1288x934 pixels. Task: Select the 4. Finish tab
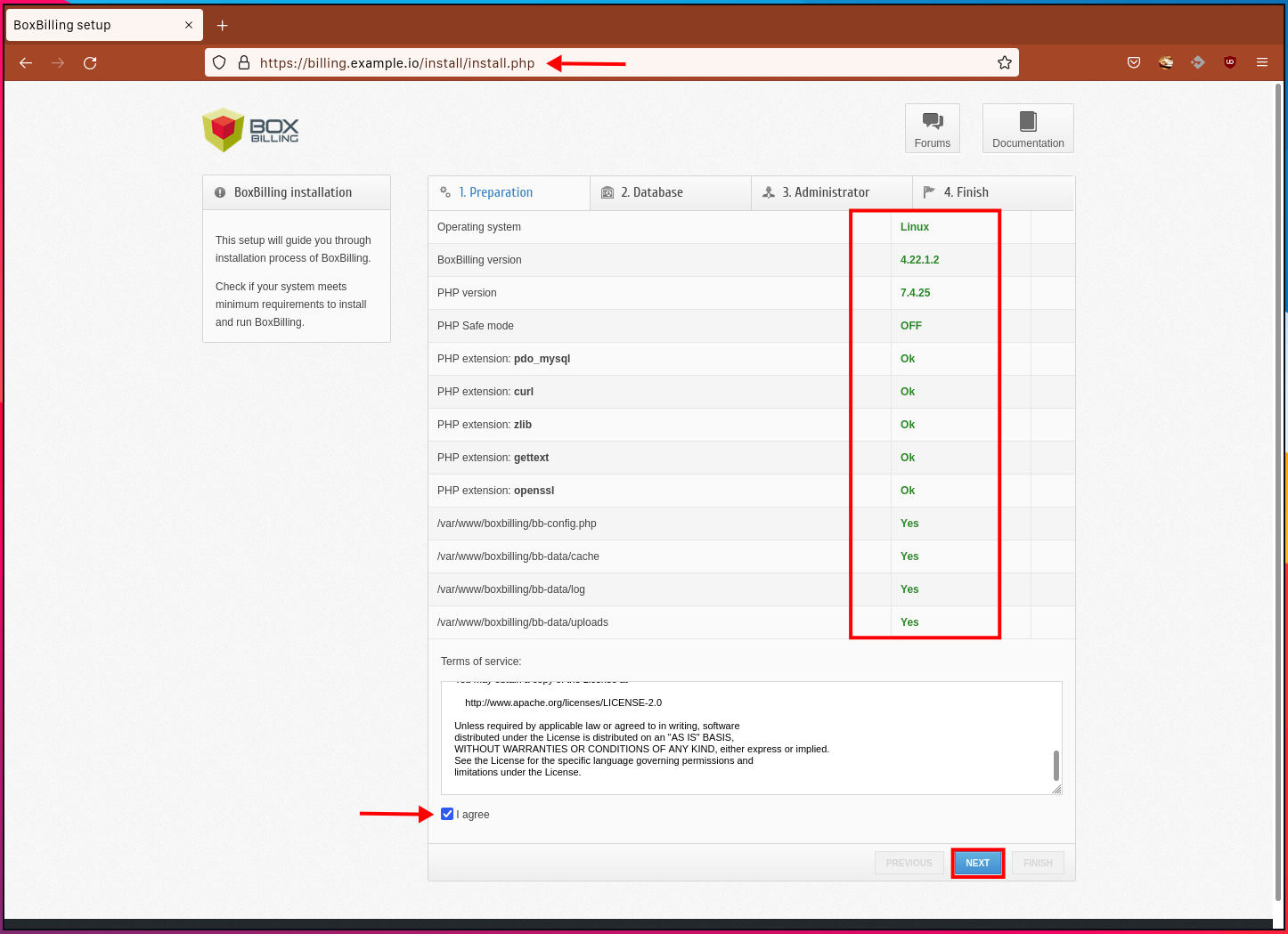click(x=993, y=192)
